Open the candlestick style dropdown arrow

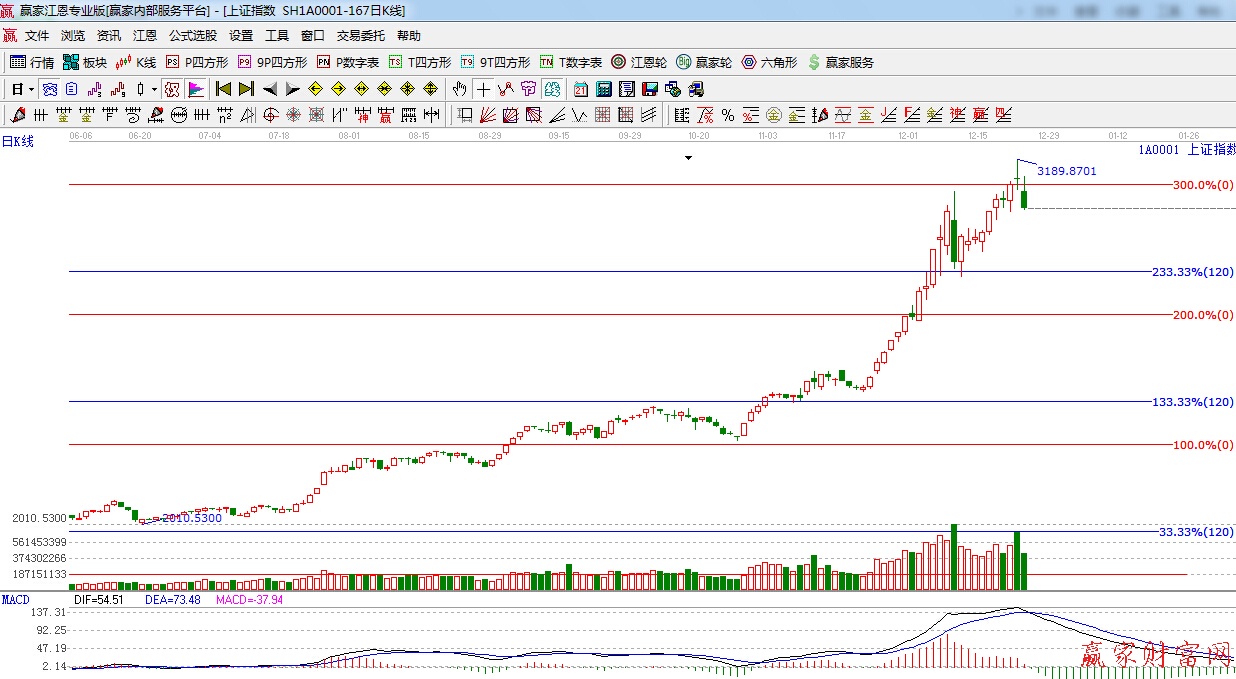click(154, 89)
